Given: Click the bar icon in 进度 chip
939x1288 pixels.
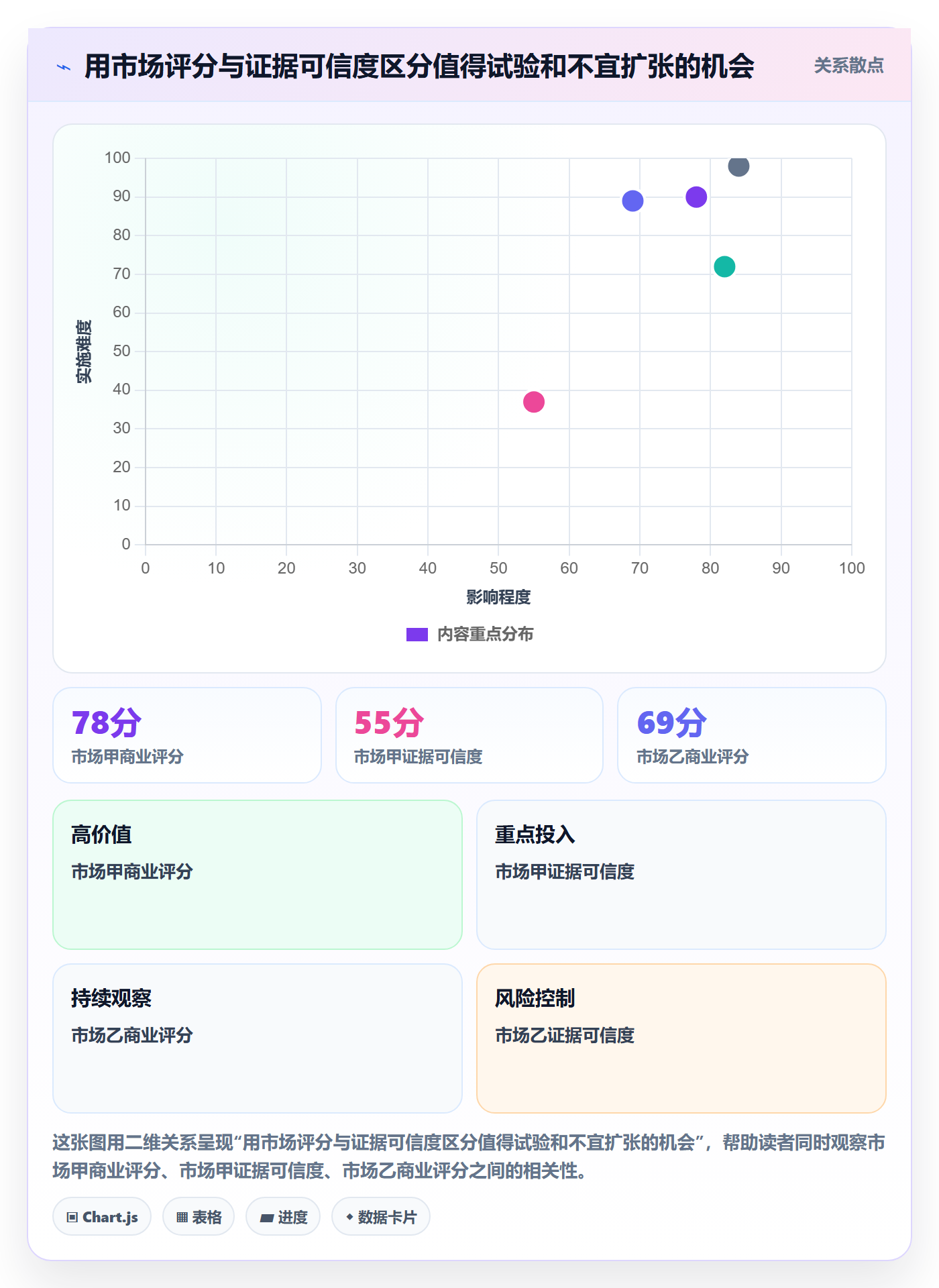Looking at the screenshot, I should pyautogui.click(x=266, y=1218).
